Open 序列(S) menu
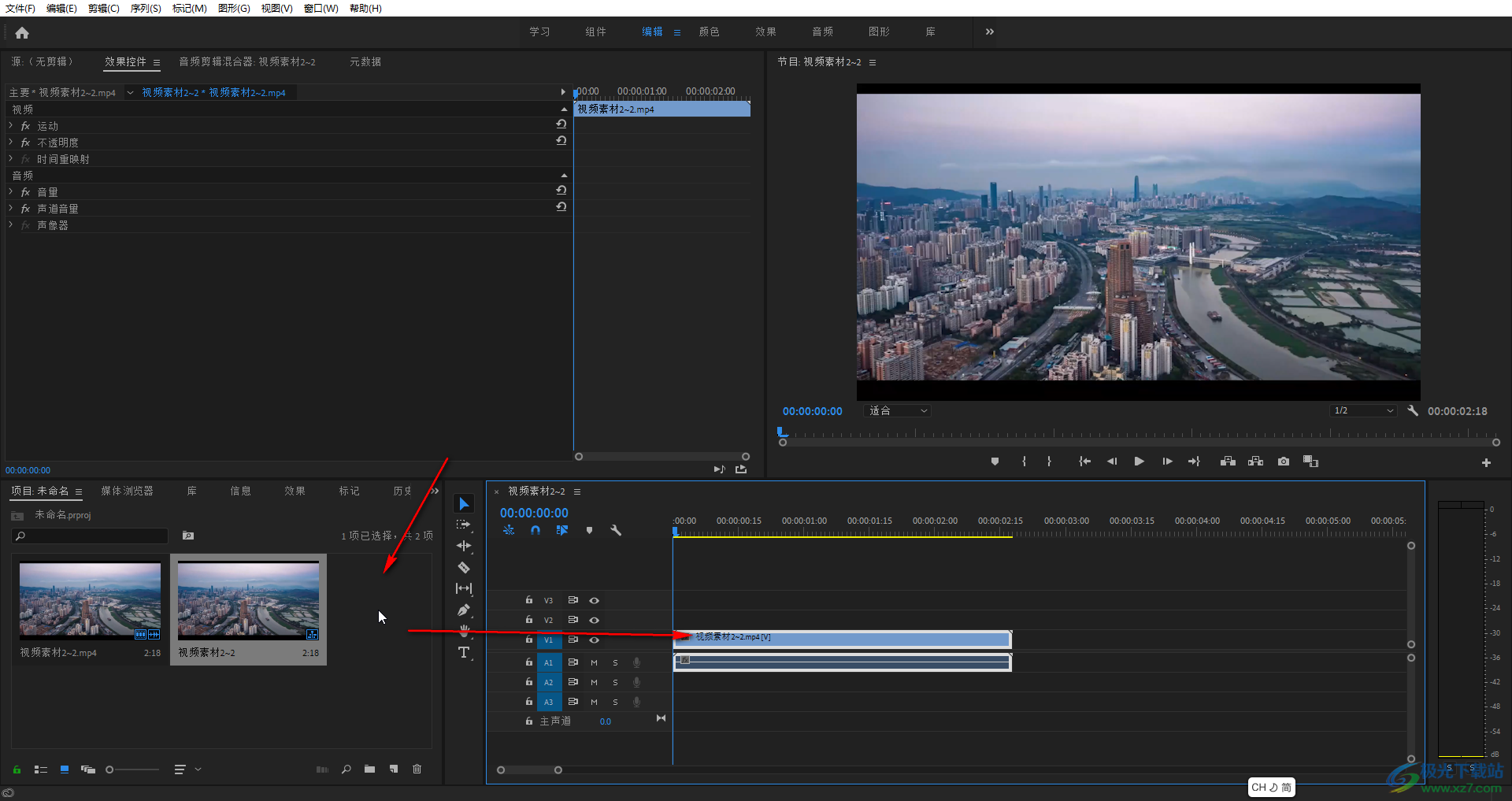The width and height of the screenshot is (1512, 801). [146, 8]
